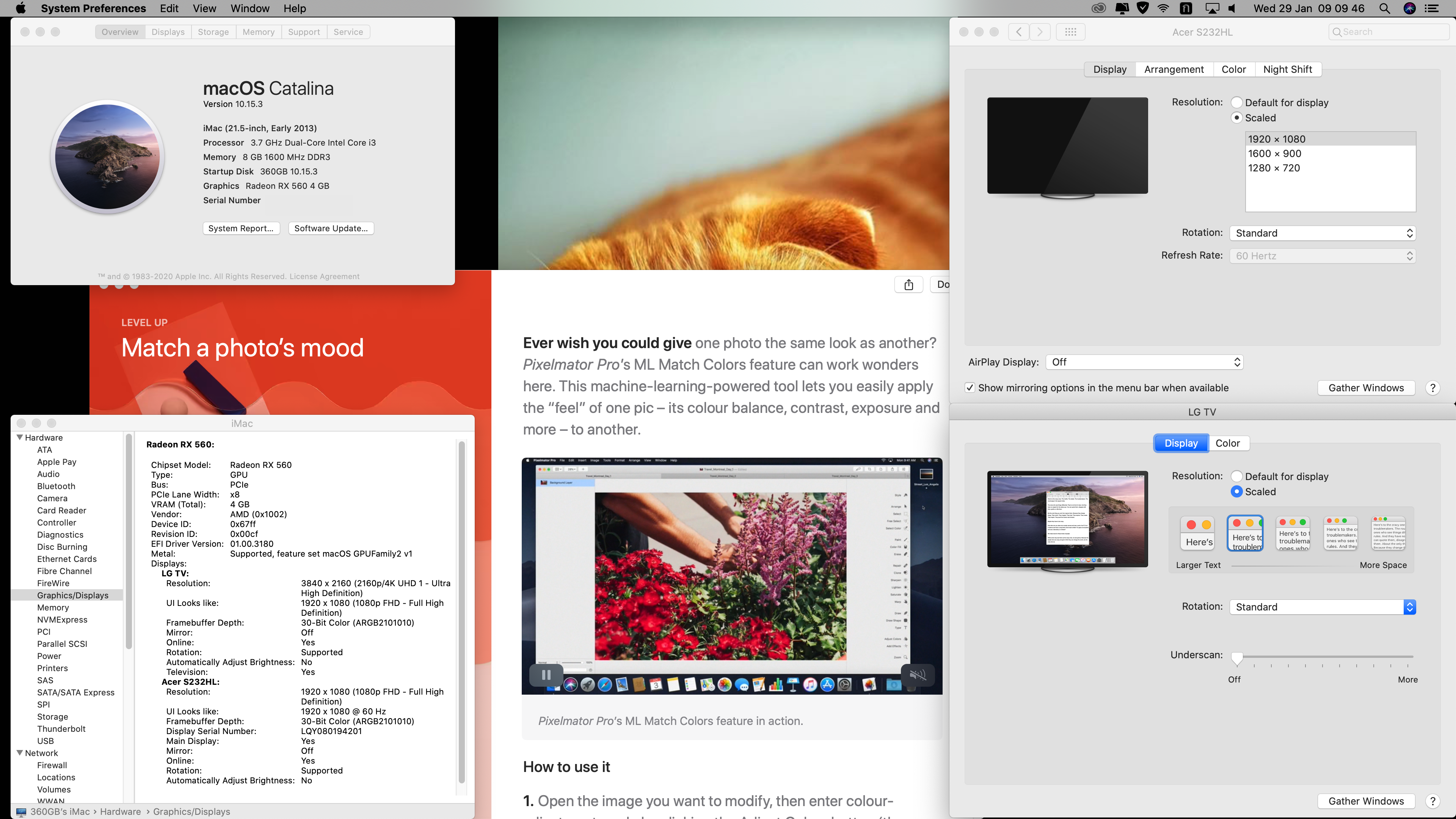The image size is (1456, 819).
Task: Open the Window menu
Action: (250, 8)
